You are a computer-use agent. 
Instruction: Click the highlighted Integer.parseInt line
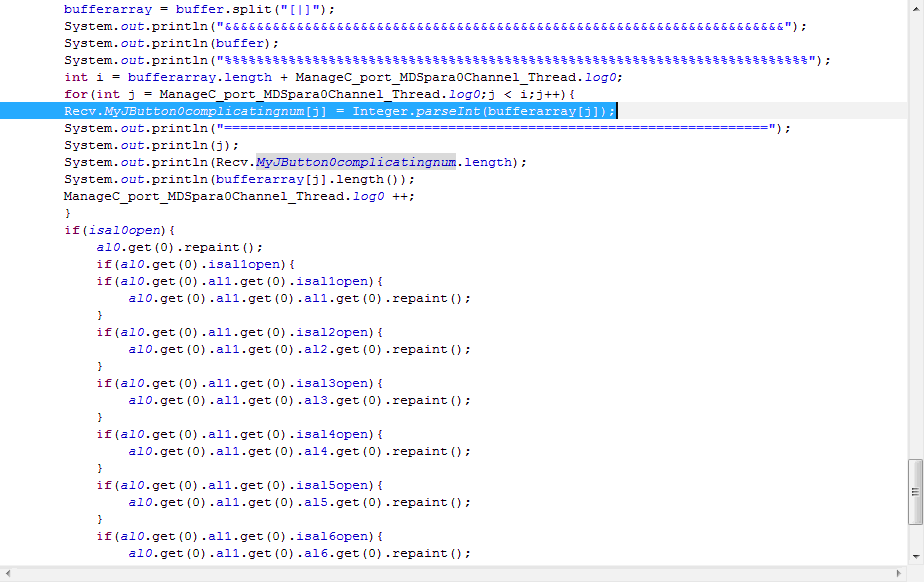click(x=340, y=111)
